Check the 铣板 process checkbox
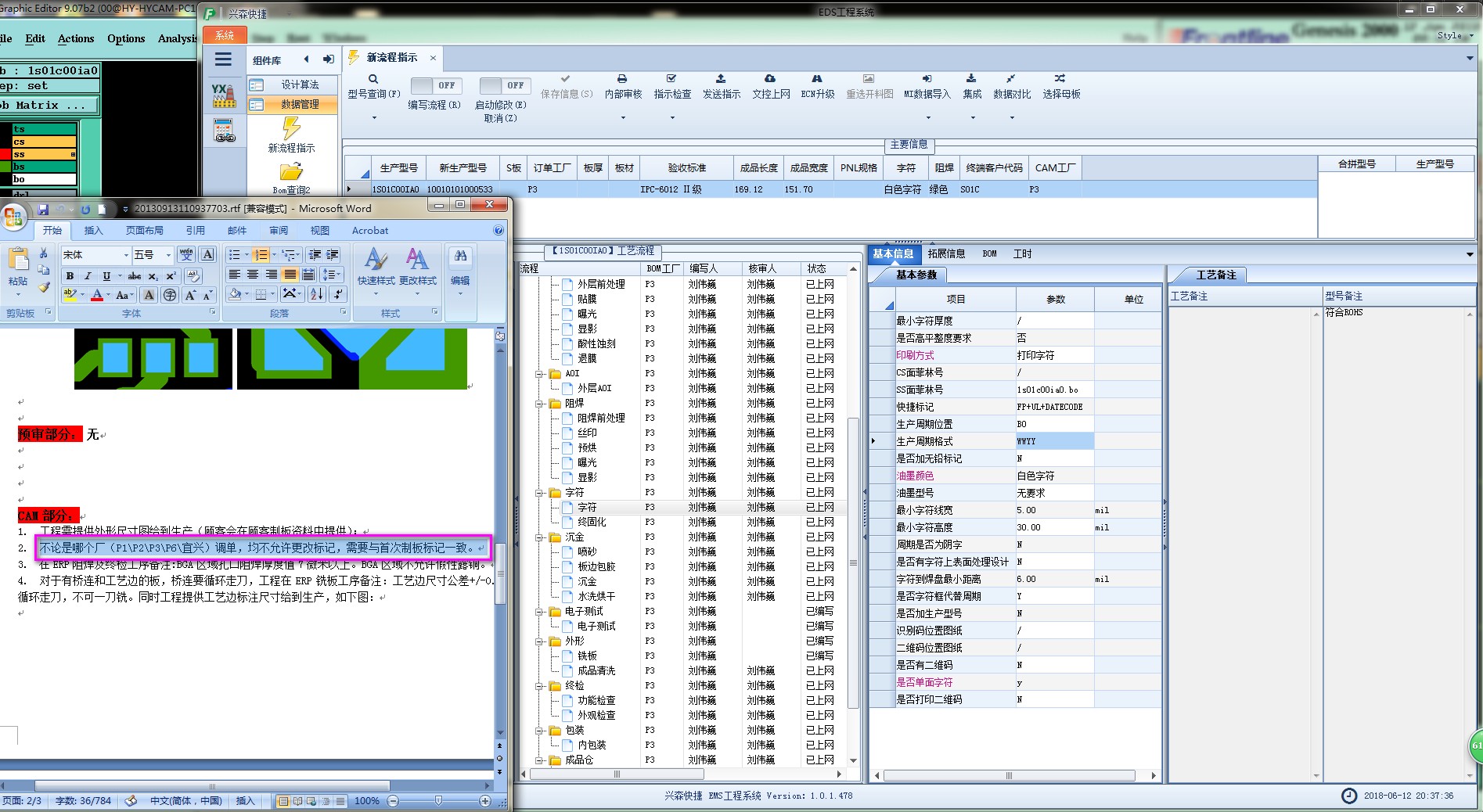Screen dimensions: 1483x812 (567, 656)
